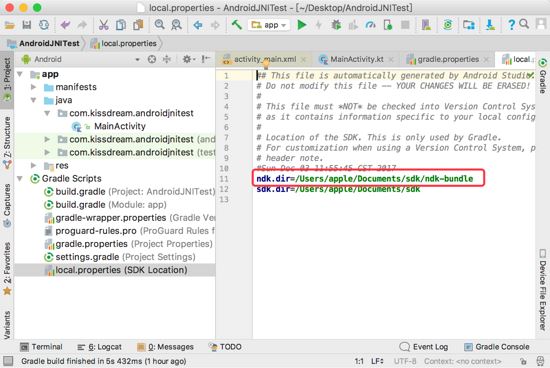
Task: Build project with the green hammer icon
Action: coord(237,25)
